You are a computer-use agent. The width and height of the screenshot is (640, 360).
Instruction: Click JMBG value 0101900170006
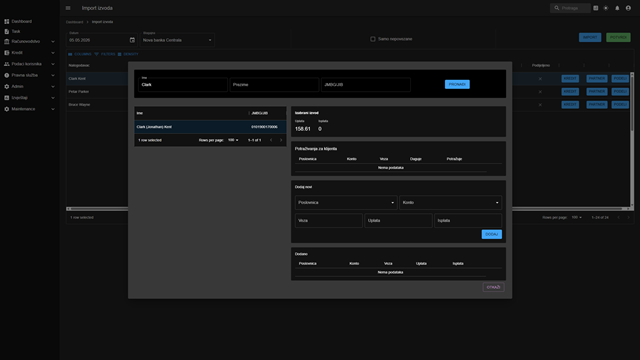(x=264, y=127)
